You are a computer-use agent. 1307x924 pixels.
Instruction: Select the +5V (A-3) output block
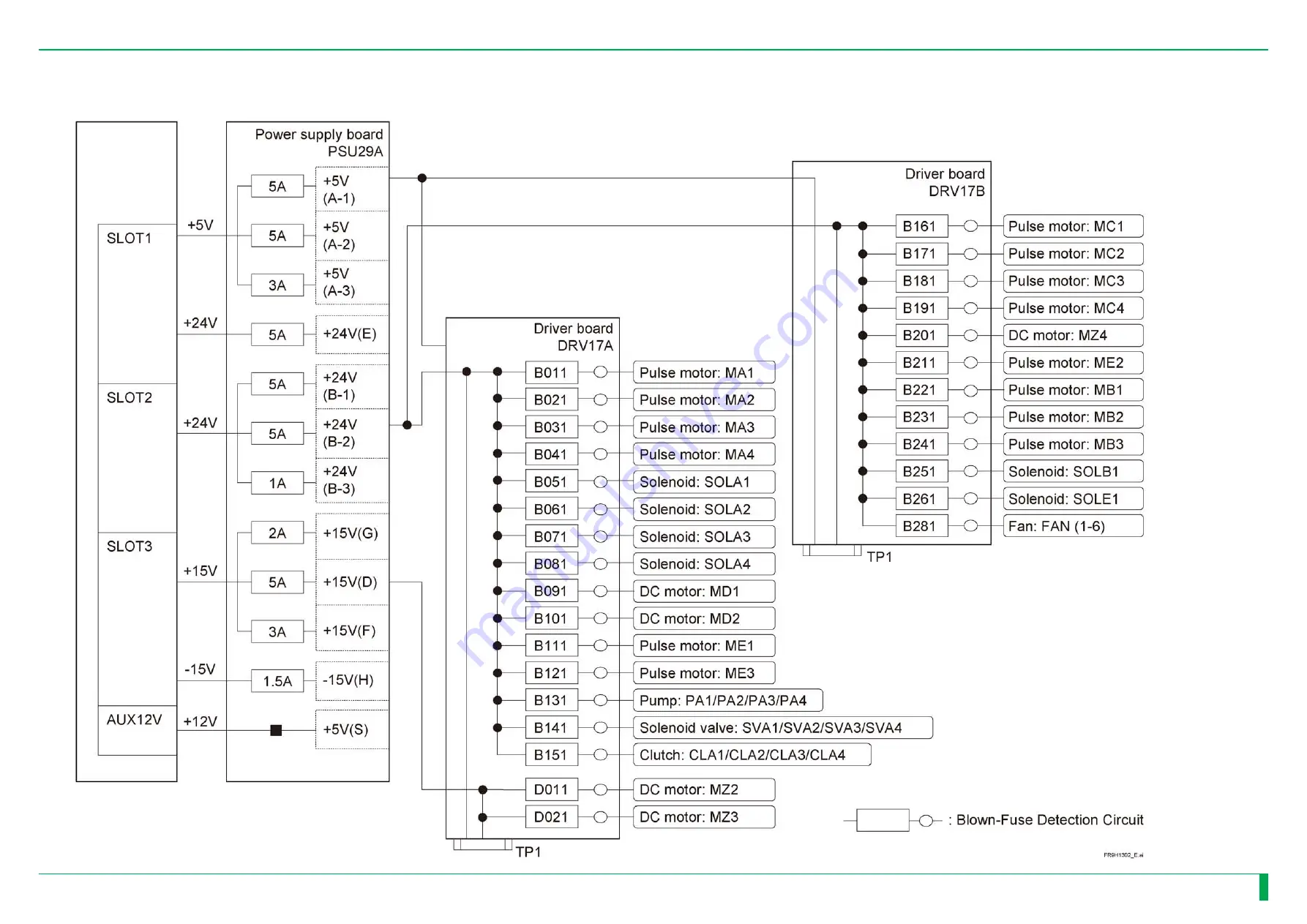(x=352, y=282)
